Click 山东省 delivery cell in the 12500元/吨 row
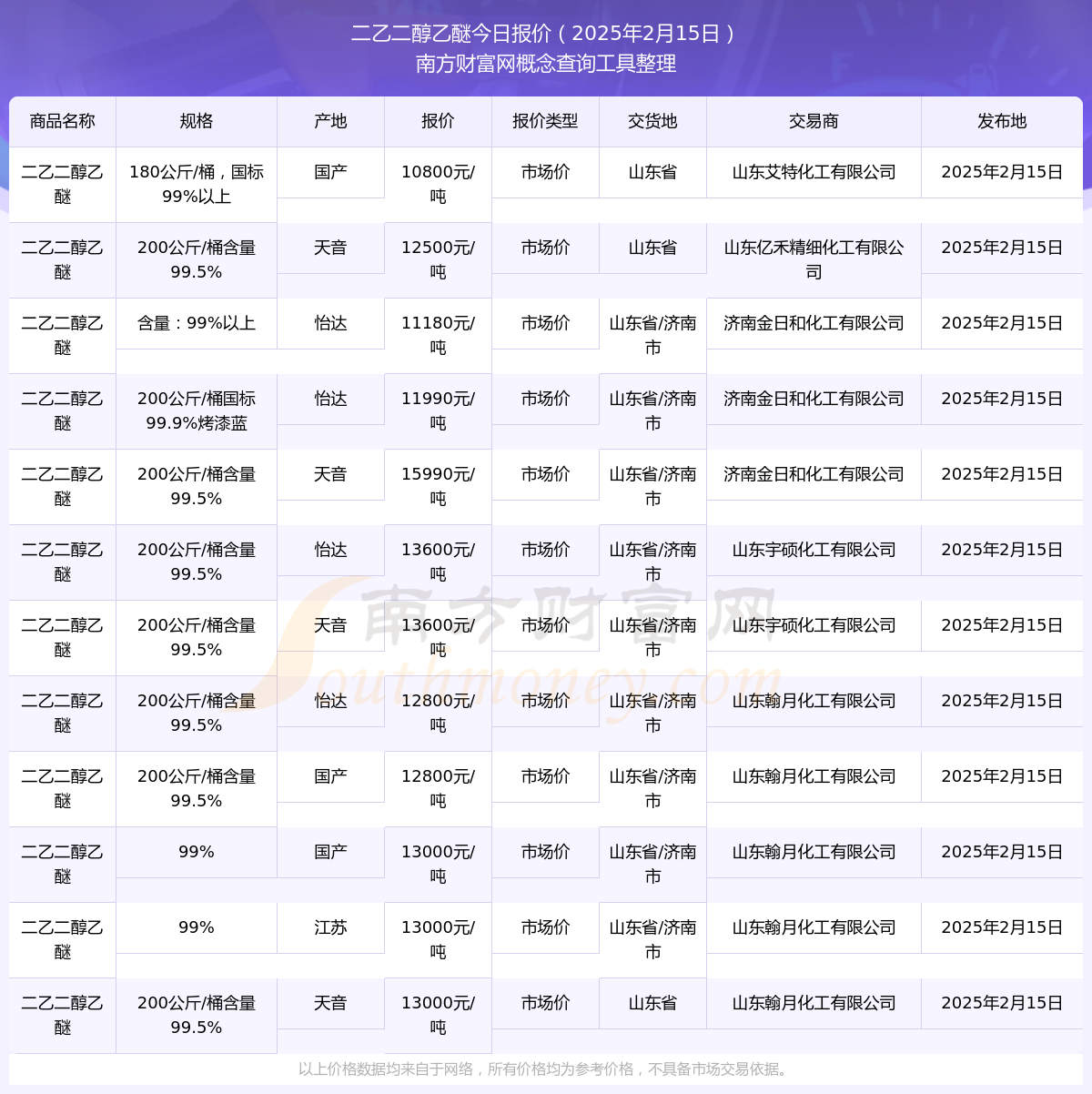Viewport: 1092px width, 1094px height. click(652, 248)
